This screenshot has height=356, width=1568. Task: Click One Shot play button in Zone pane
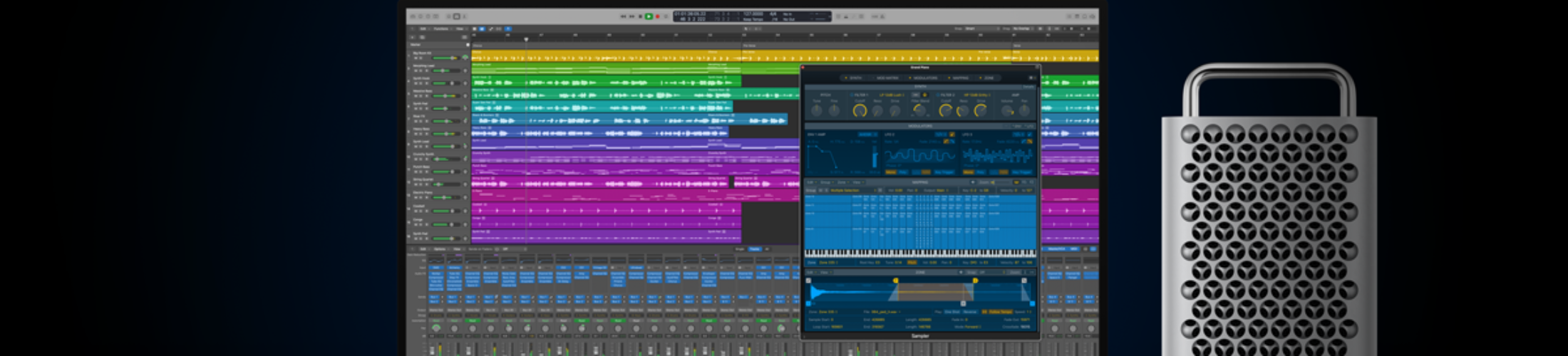[952, 311]
